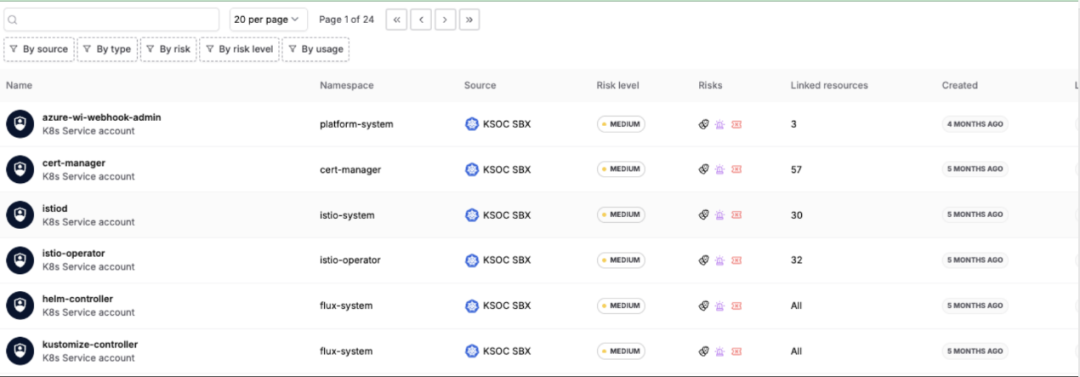Open the By risk level filter
1080x377 pixels.
click(239, 50)
